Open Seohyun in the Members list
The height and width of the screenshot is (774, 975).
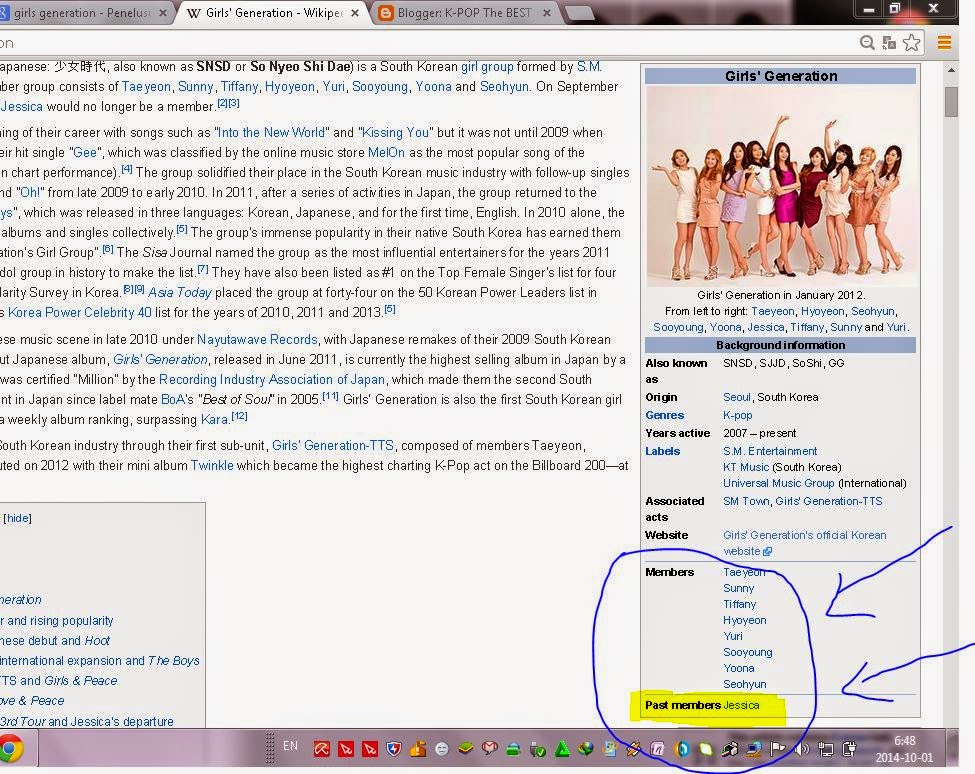coord(745,684)
